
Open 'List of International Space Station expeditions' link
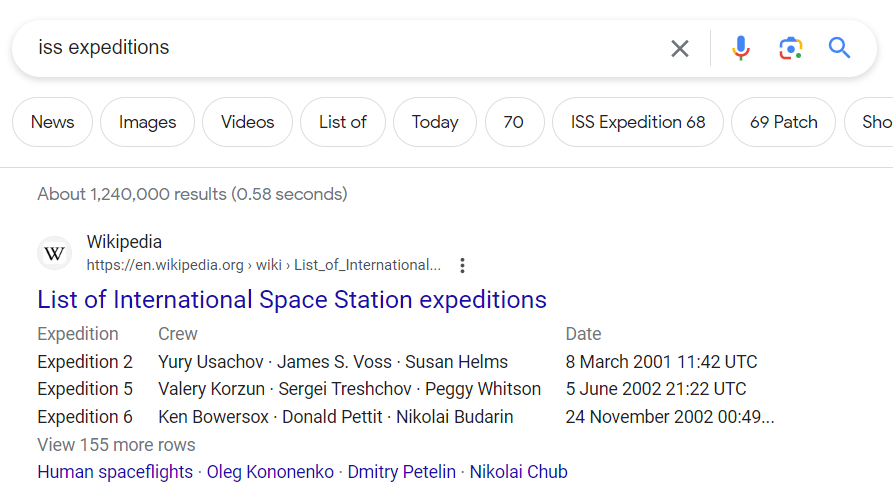[x=292, y=300]
